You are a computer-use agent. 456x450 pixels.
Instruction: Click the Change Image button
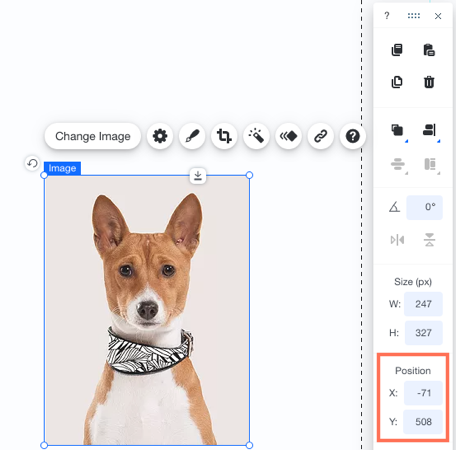(x=93, y=136)
